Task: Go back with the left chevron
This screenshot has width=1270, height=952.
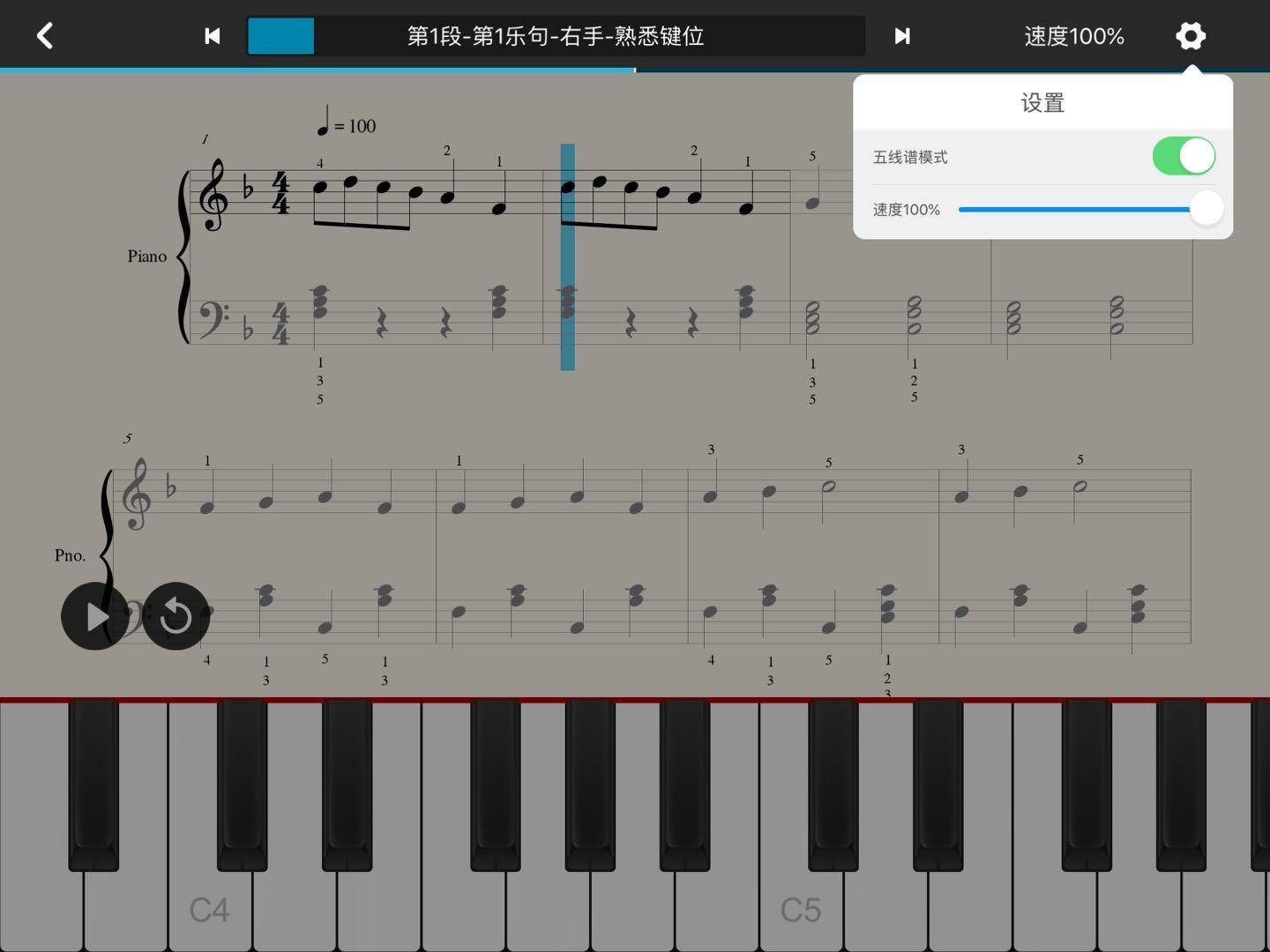Action: click(x=45, y=36)
